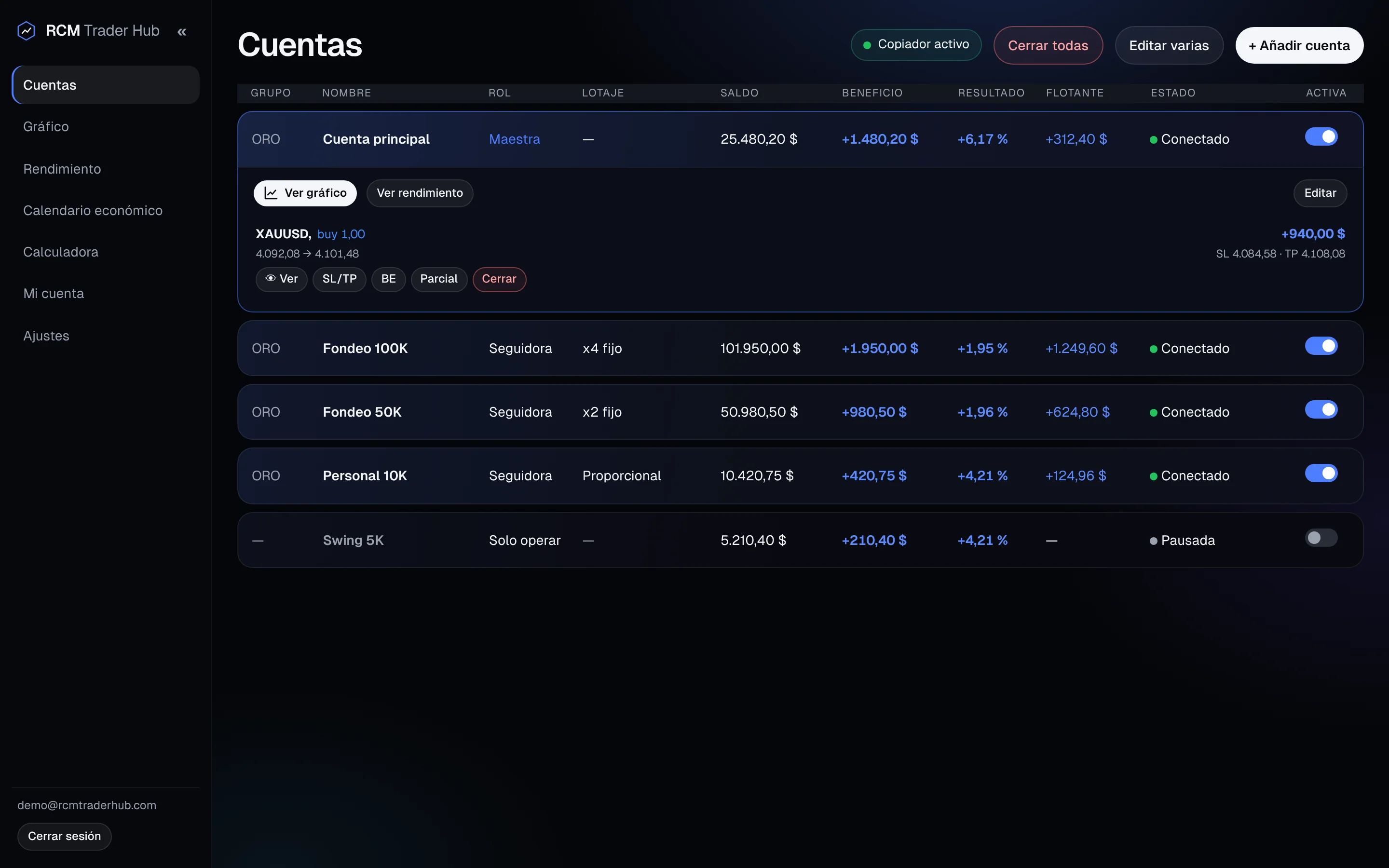Click the SALDO column header

click(x=739, y=93)
